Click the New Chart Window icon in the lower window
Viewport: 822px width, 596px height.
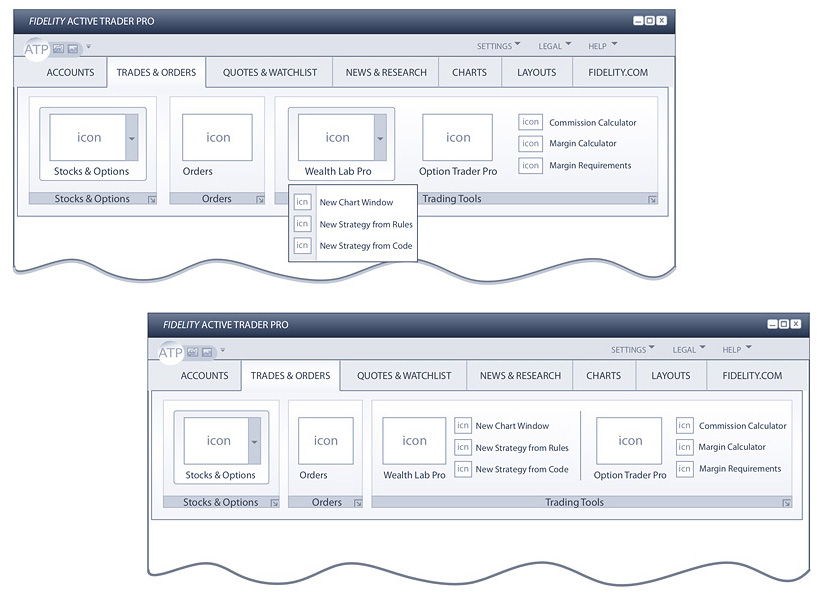tap(462, 425)
